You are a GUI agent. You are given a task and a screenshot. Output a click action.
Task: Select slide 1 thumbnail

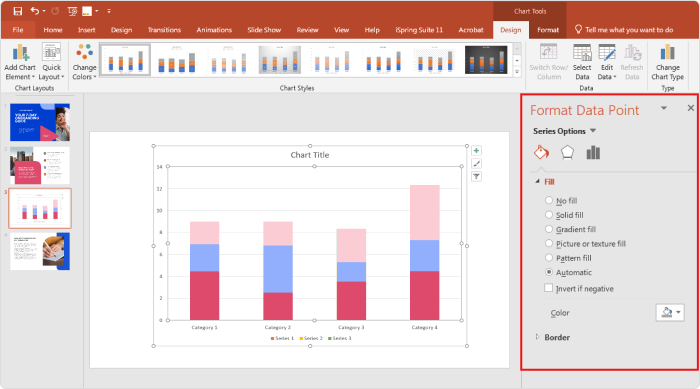click(x=40, y=122)
